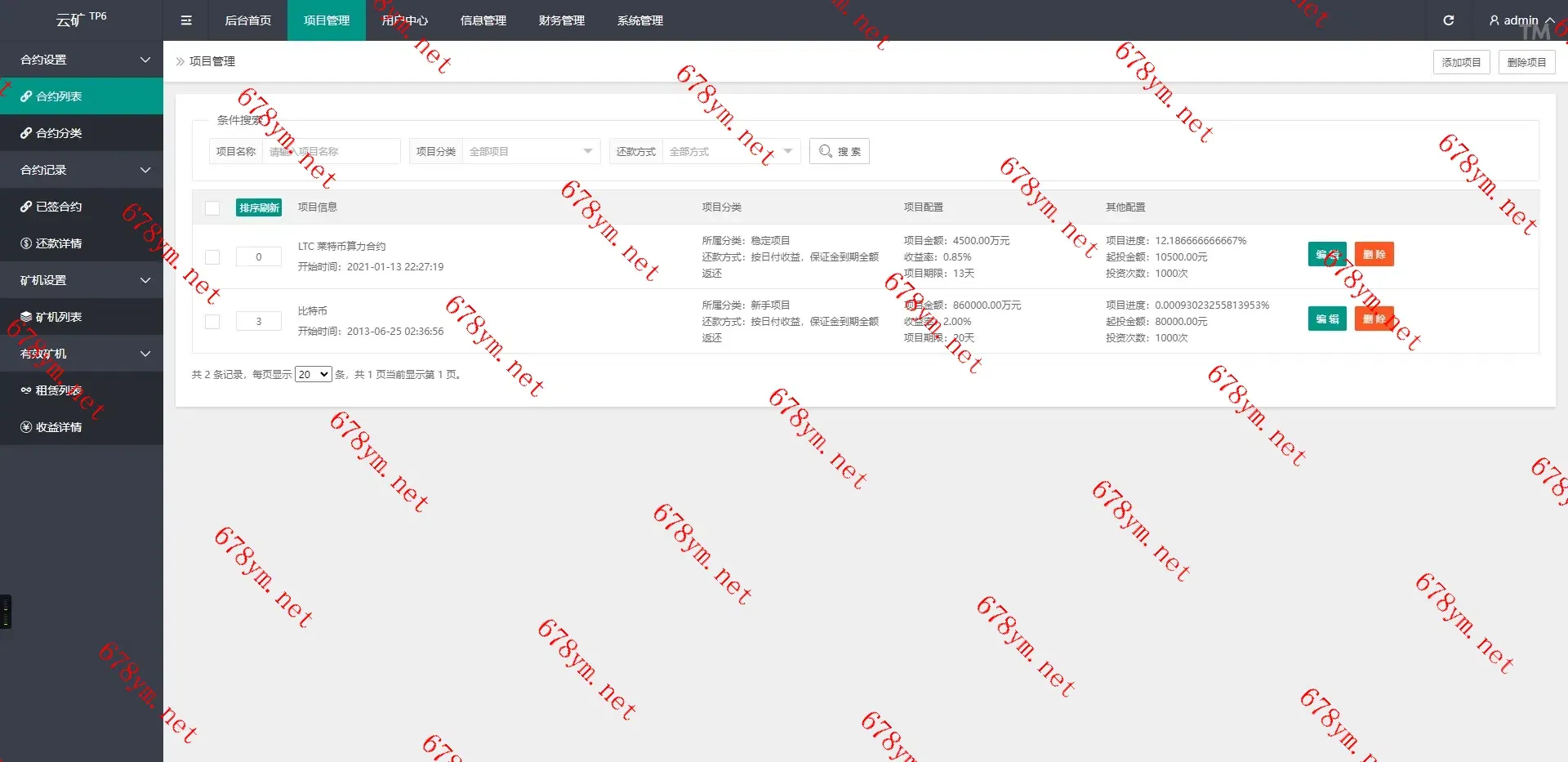The width and height of the screenshot is (1568, 762).
Task: Click the 项目名称 search input field
Action: coord(330,151)
